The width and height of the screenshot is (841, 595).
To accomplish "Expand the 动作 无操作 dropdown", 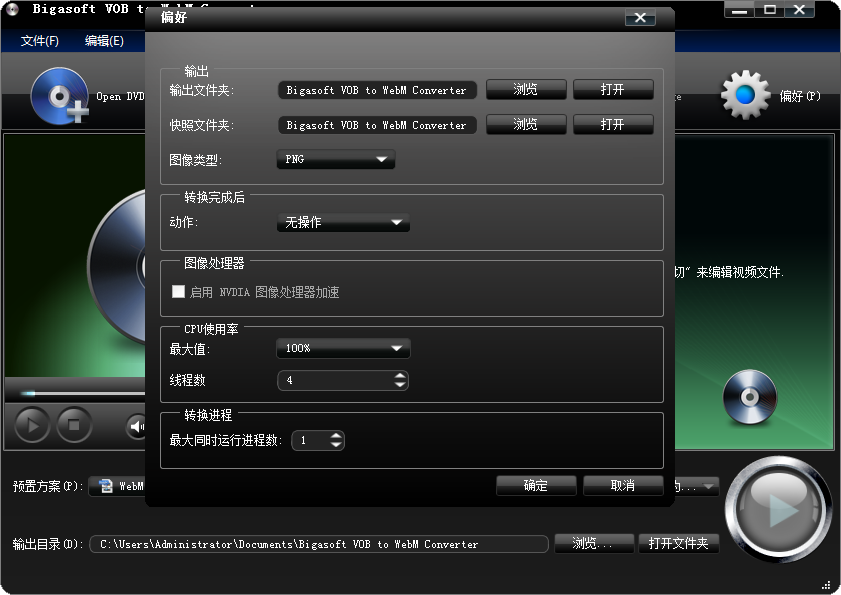I will pos(343,223).
